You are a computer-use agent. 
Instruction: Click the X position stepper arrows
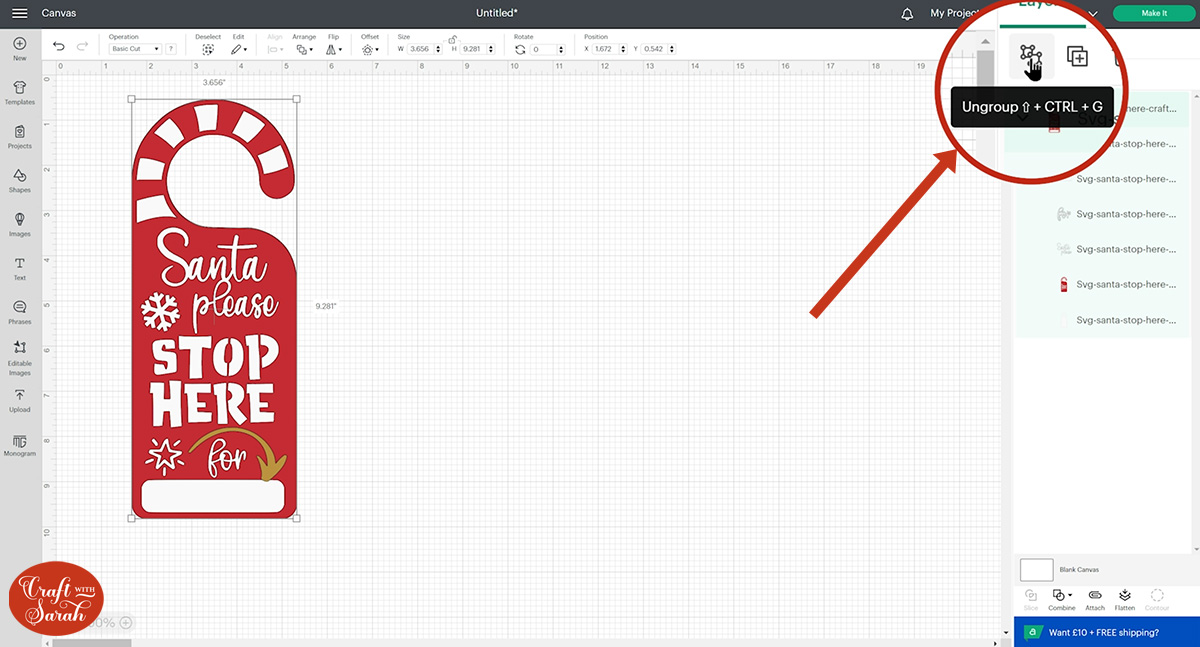624,49
